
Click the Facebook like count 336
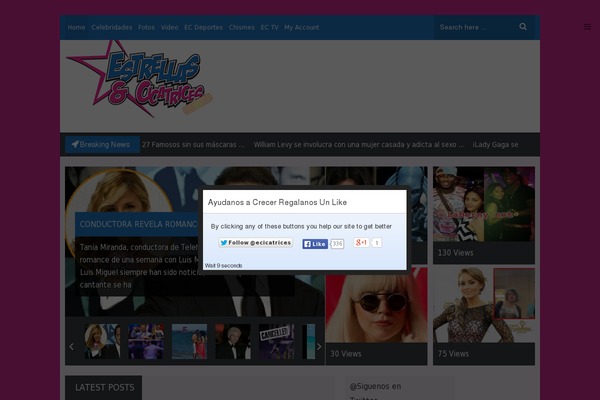337,244
